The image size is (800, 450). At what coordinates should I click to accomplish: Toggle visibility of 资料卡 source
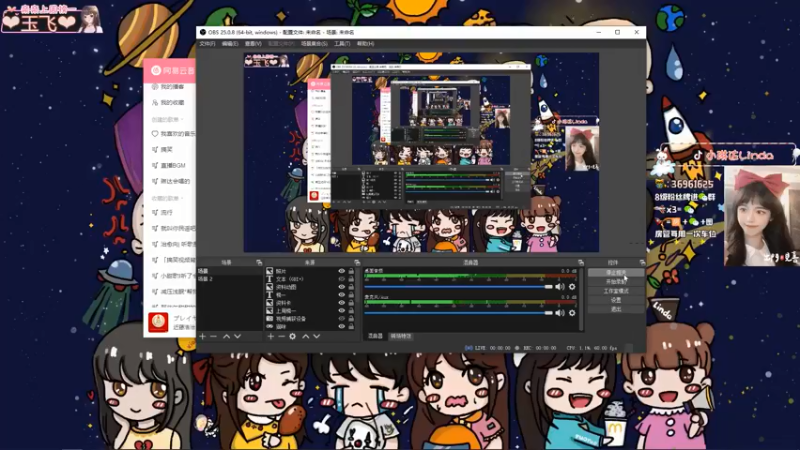[x=341, y=303]
